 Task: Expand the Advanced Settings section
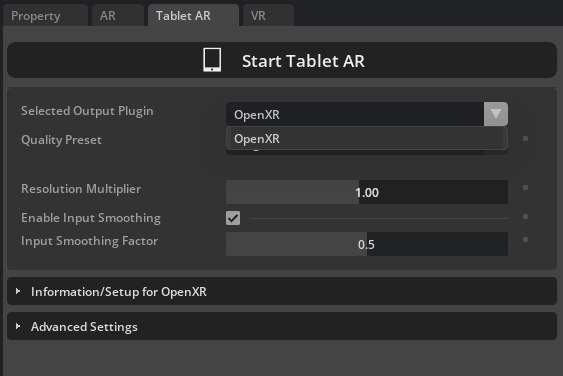(282, 326)
